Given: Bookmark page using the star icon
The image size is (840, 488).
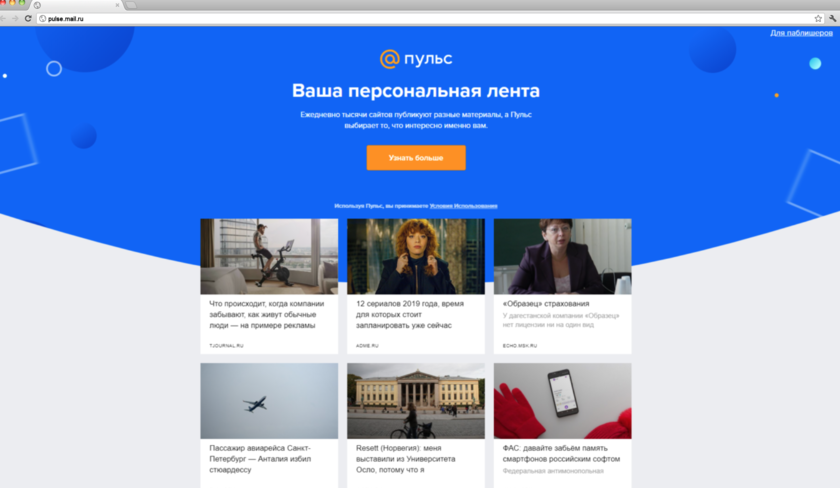Looking at the screenshot, I should 818,18.
